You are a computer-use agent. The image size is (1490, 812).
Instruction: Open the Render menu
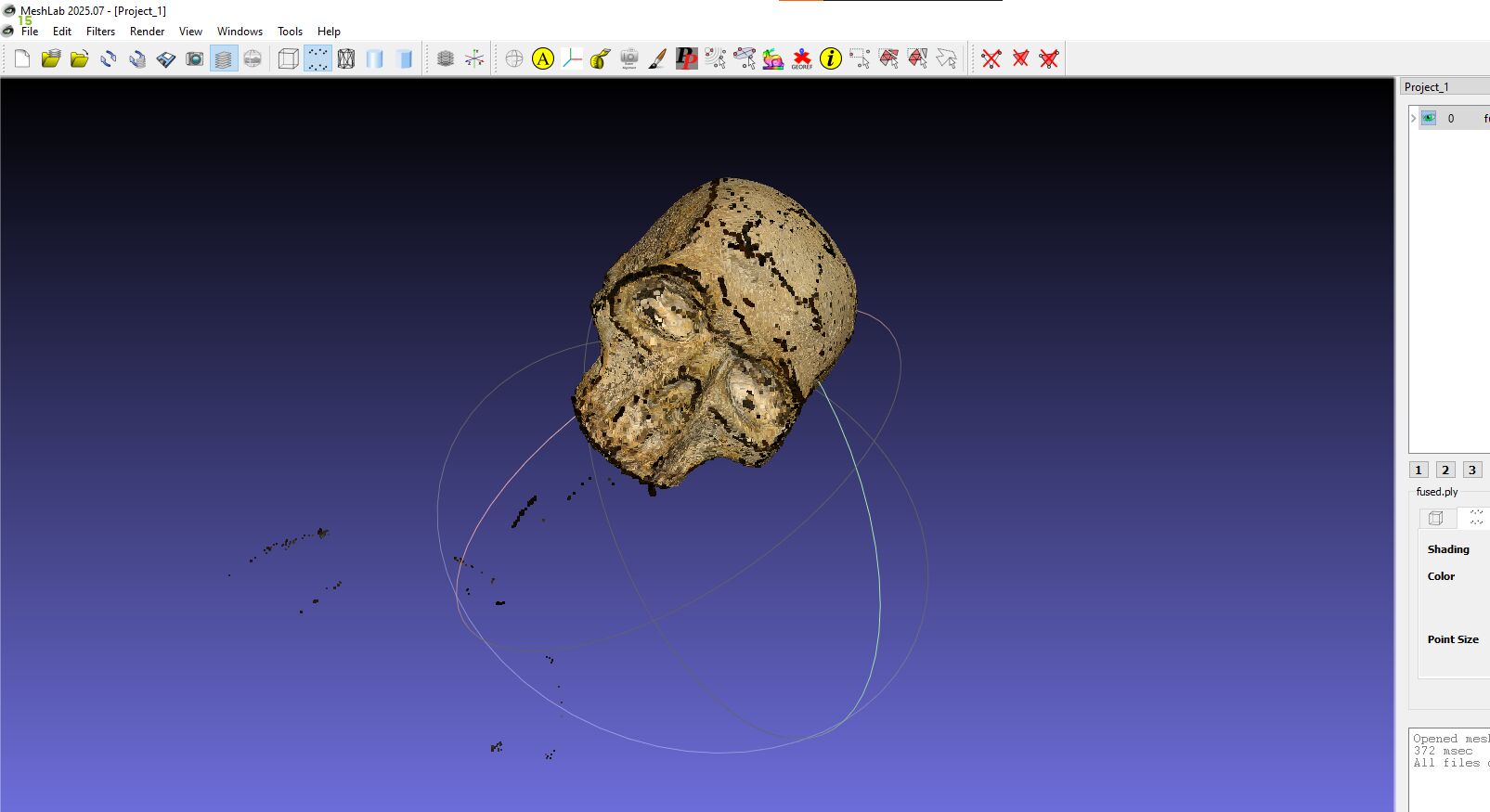(147, 32)
